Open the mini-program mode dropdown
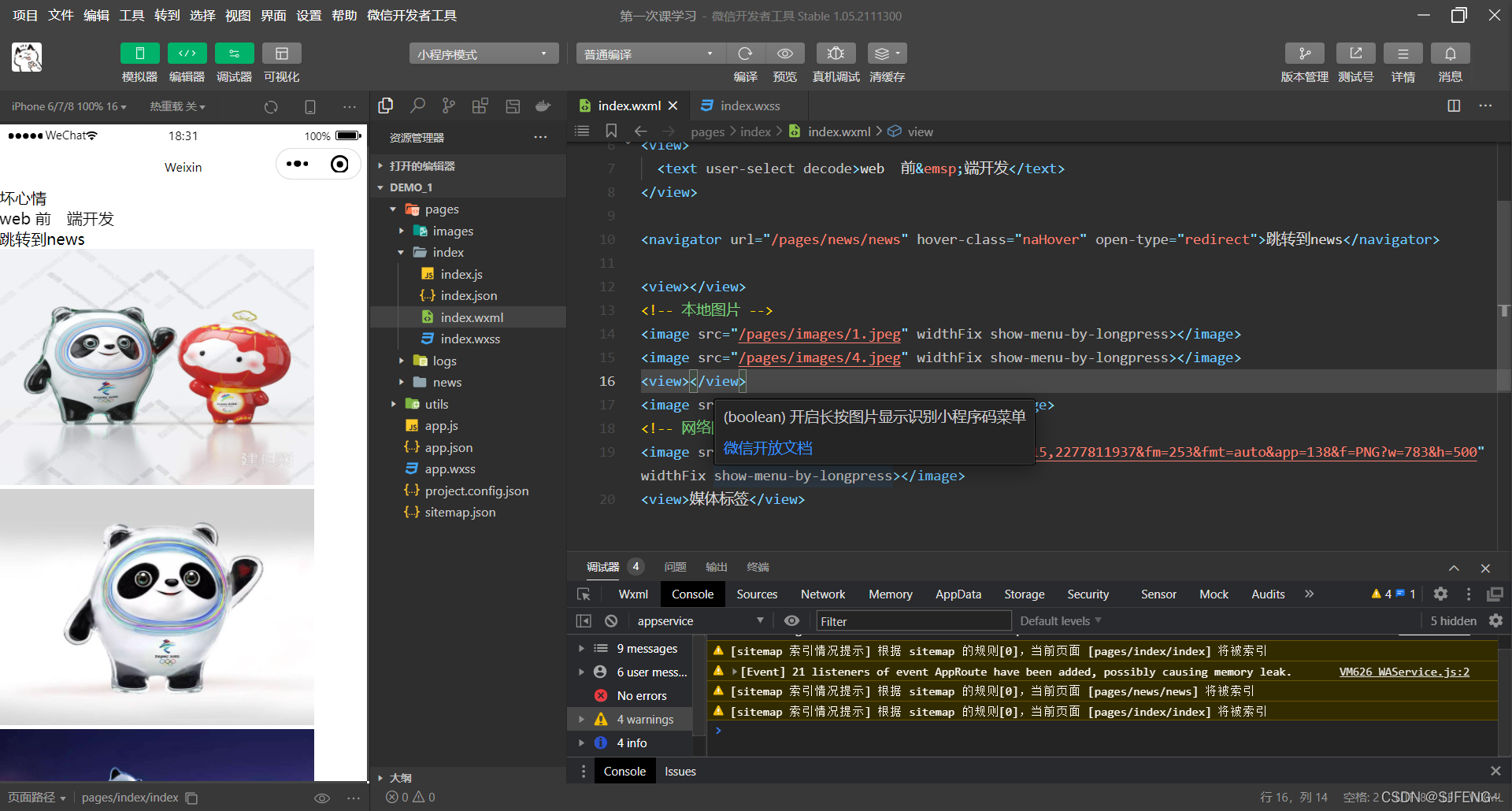This screenshot has height=811, width=1512. click(x=484, y=54)
